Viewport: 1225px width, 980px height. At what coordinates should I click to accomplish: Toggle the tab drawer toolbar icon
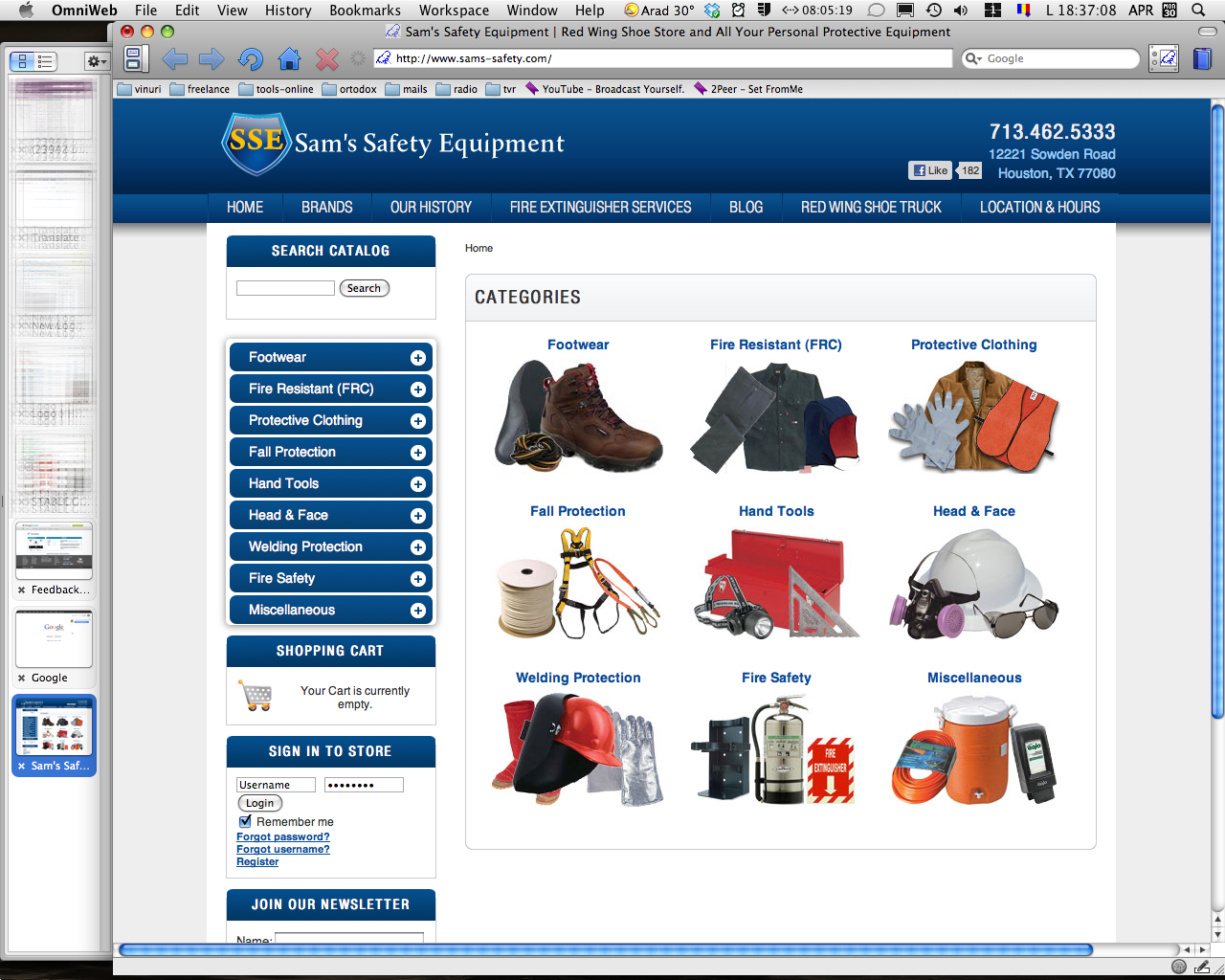[135, 58]
